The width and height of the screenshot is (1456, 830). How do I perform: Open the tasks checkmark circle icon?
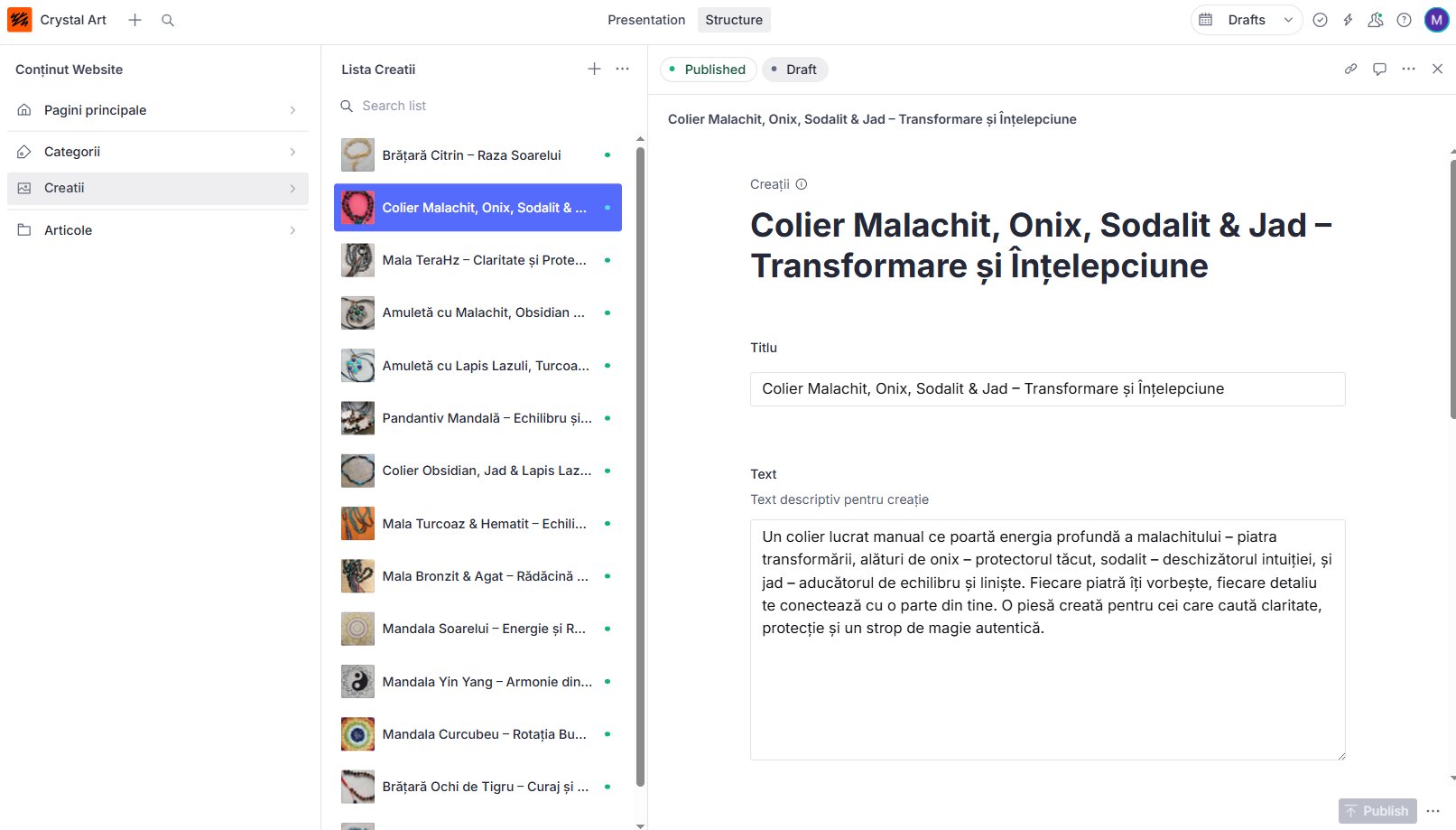[1320, 20]
